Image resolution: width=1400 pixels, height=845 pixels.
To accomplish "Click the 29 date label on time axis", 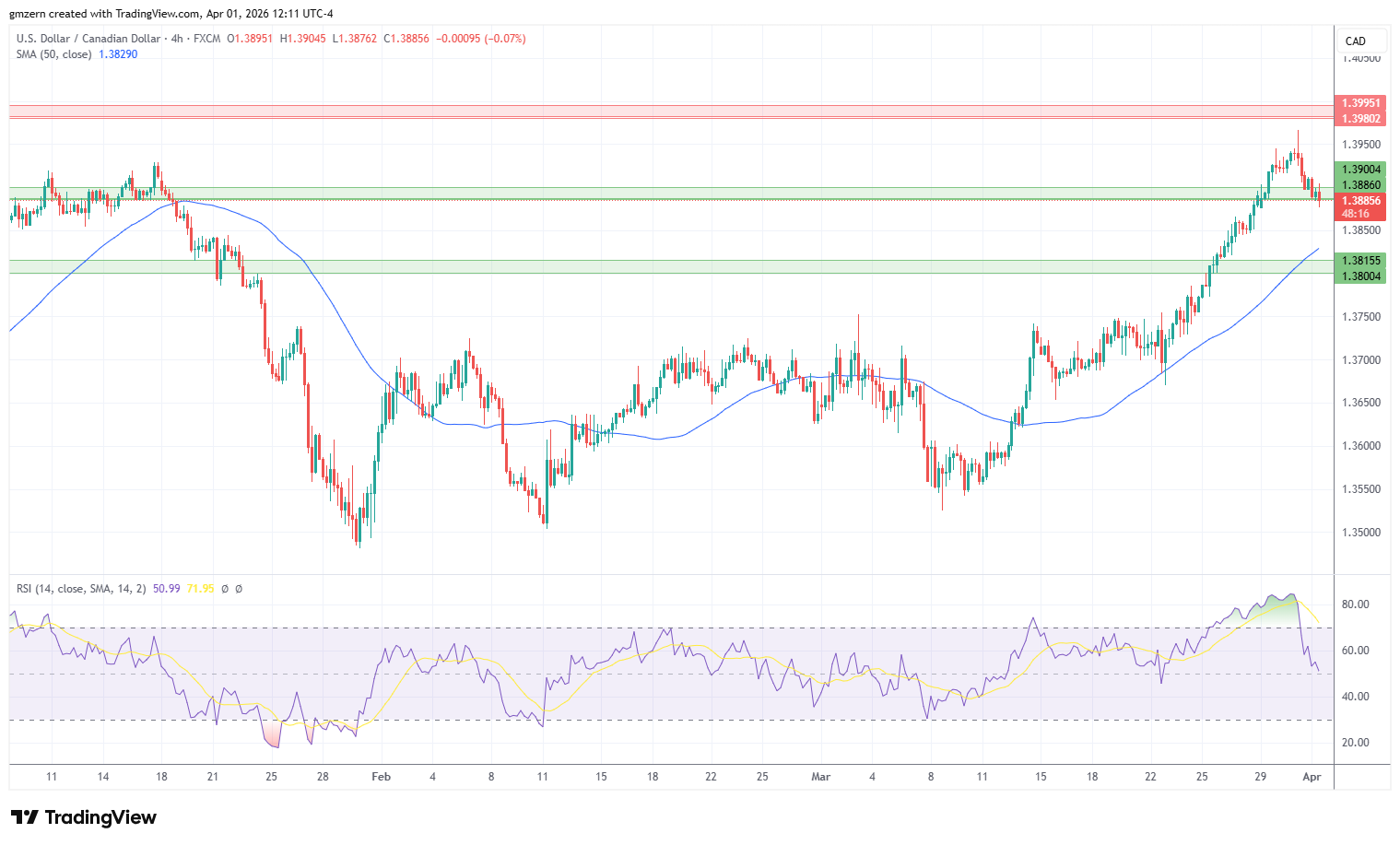I will pos(1262,777).
